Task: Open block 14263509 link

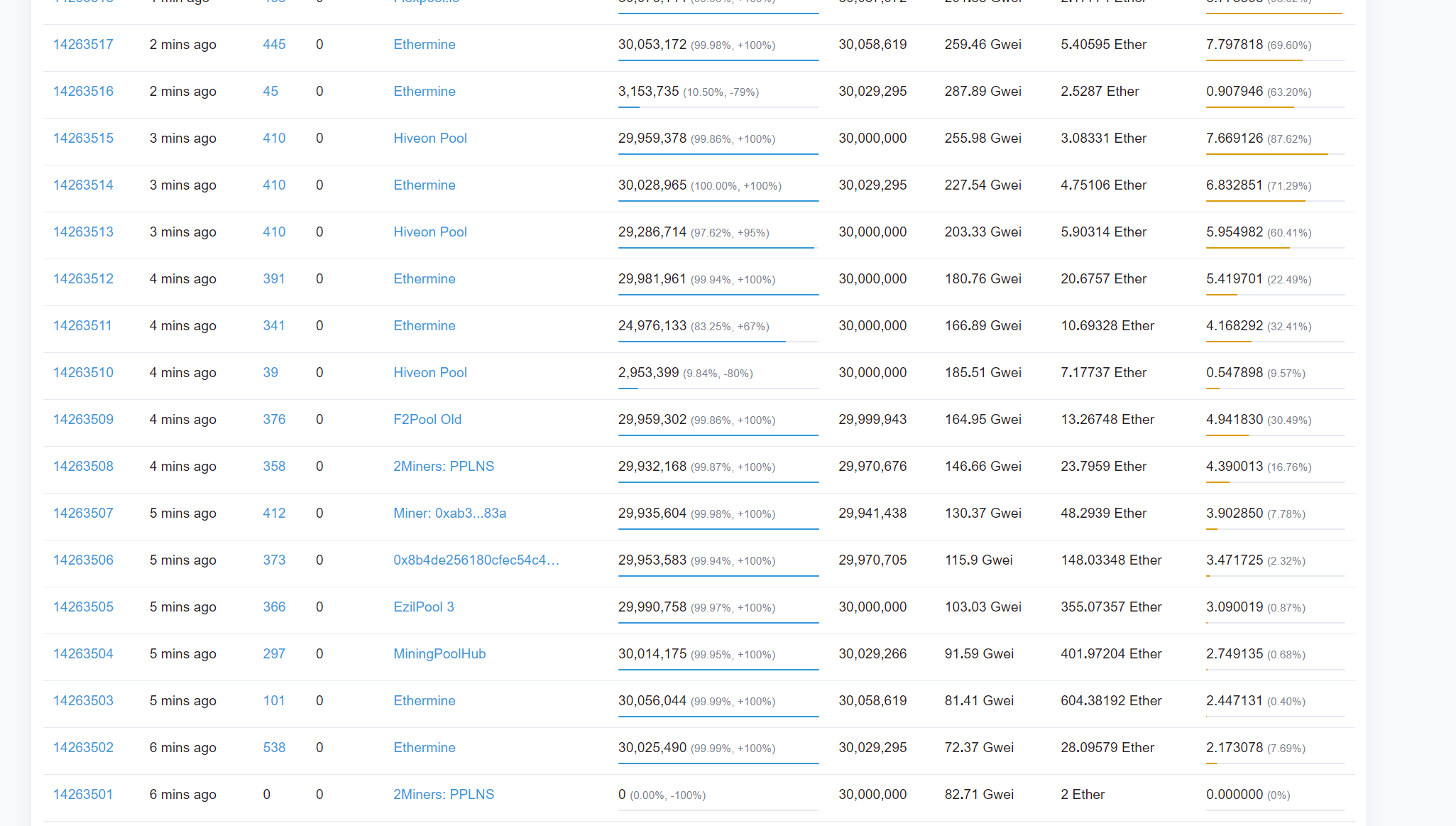Action: coord(83,420)
